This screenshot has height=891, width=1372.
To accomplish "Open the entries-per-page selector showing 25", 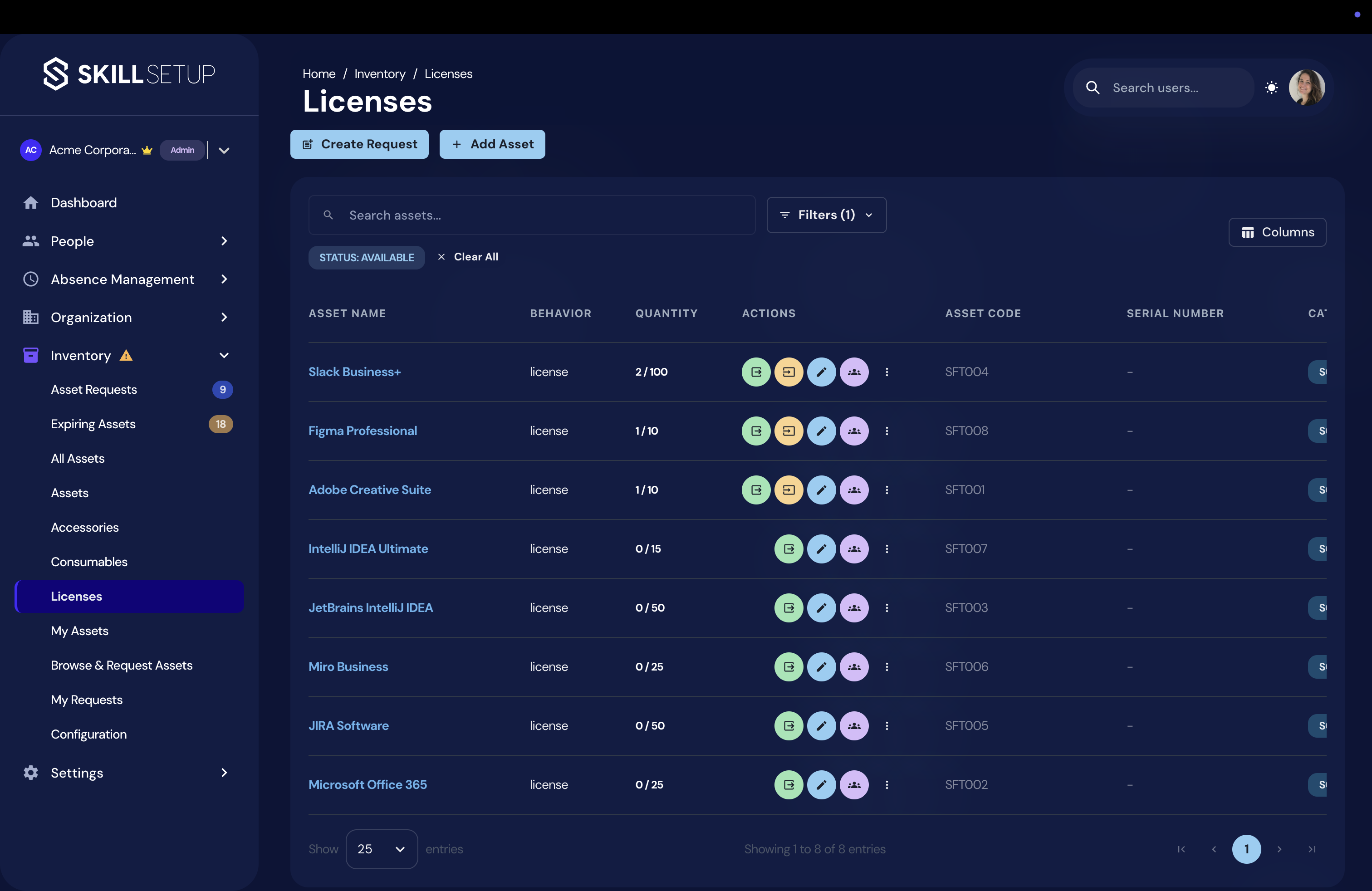I will click(x=381, y=848).
